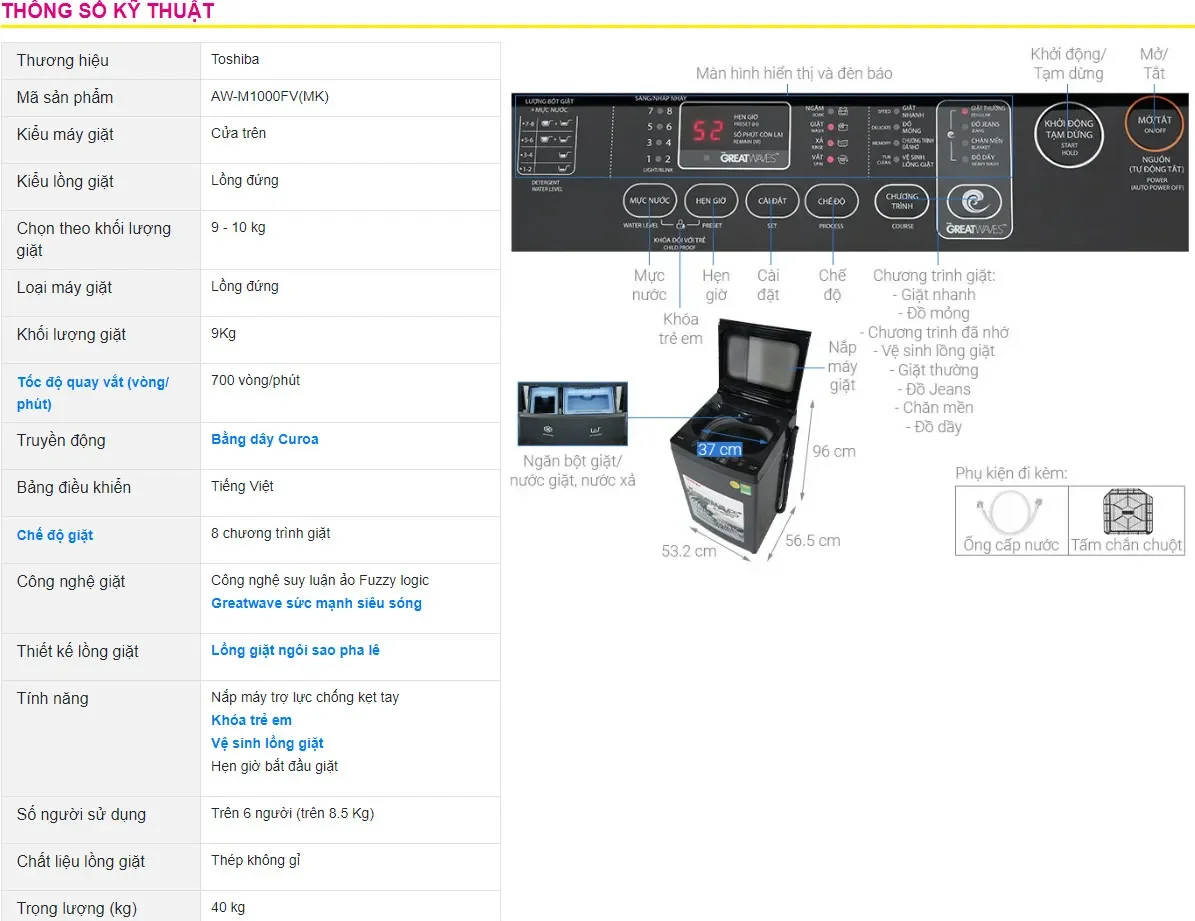Click the '56.5 cm' depth dimension label

812,541
